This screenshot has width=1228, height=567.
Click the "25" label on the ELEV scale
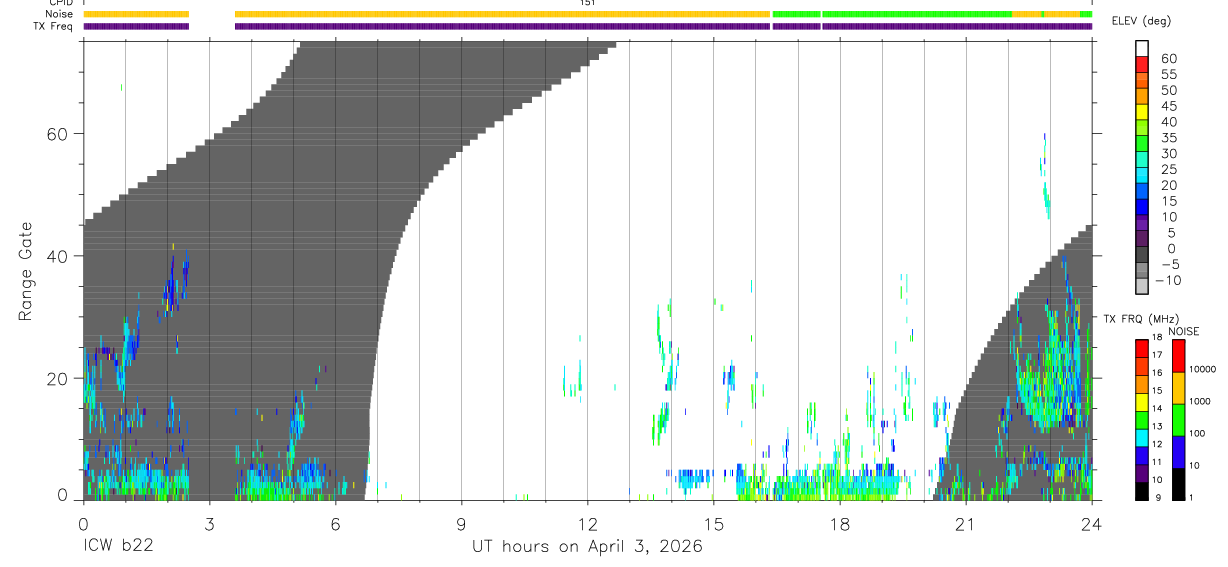coord(1168,170)
